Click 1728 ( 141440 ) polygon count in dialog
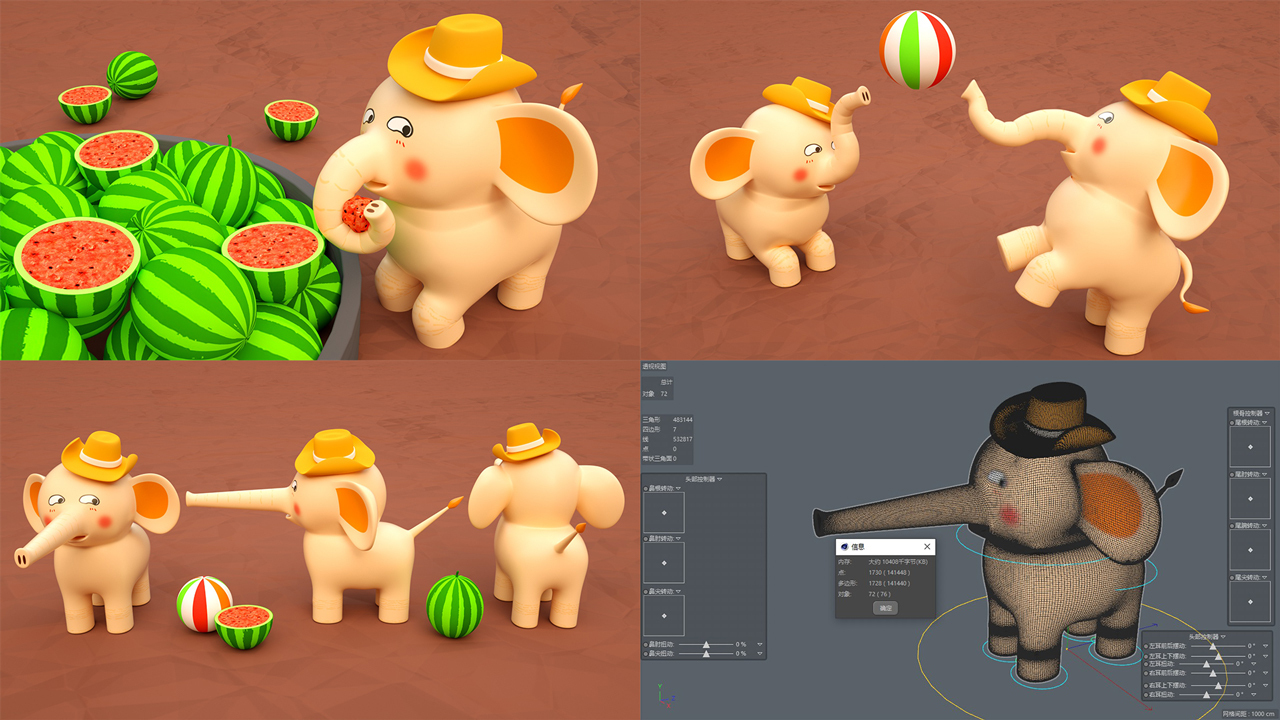Screen dimensions: 1280x720 (x=888, y=582)
